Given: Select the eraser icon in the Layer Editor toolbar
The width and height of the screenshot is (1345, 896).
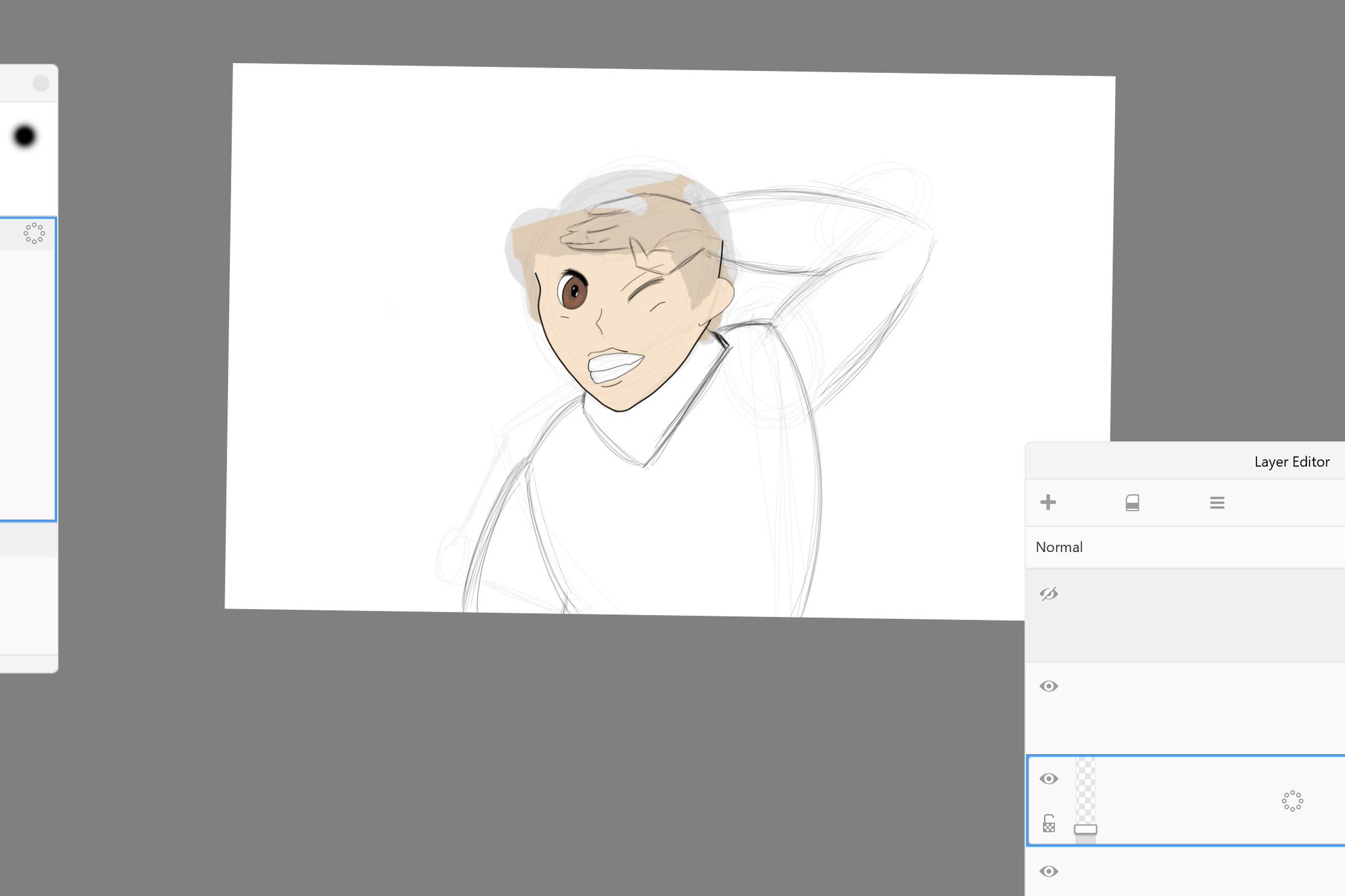Looking at the screenshot, I should (x=1132, y=503).
